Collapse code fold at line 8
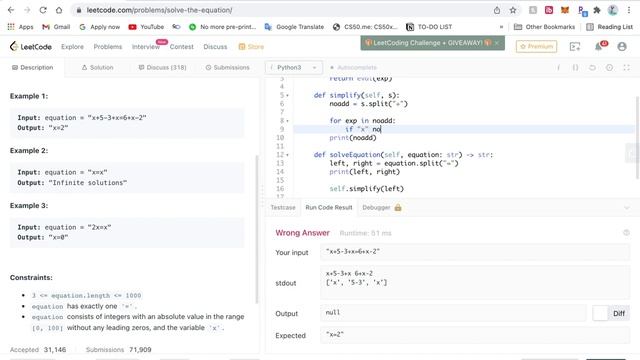 point(287,121)
